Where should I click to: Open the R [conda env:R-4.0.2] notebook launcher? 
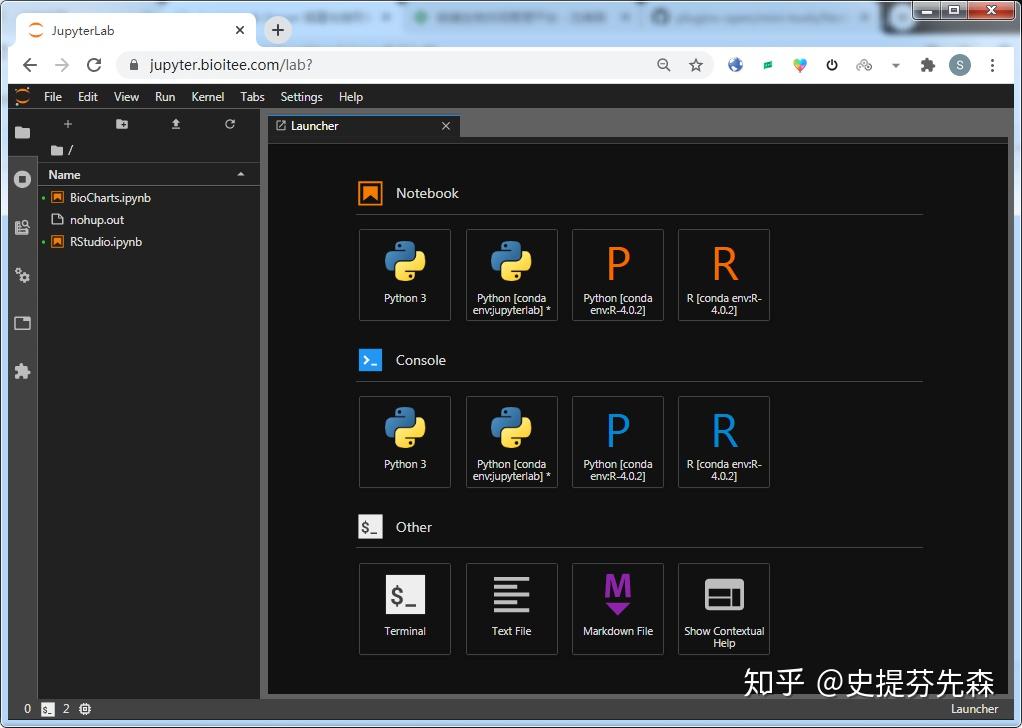point(723,274)
